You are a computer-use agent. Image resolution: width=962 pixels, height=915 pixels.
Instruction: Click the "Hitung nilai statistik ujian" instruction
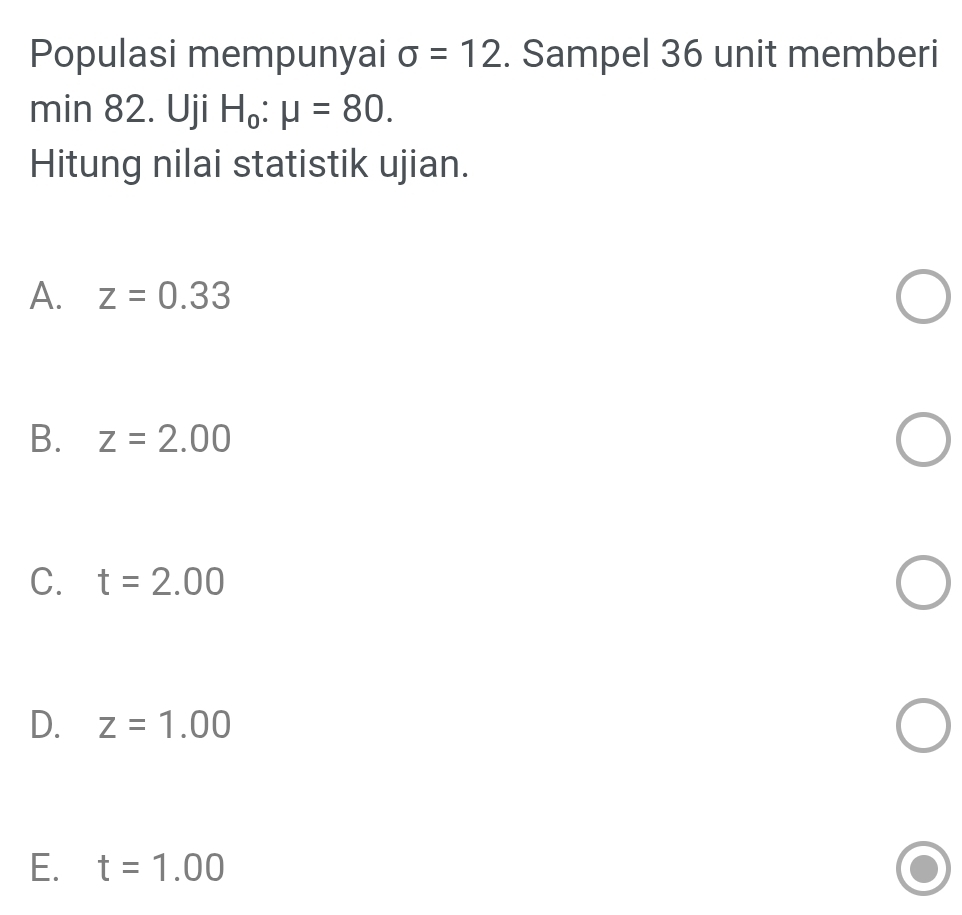250,164
